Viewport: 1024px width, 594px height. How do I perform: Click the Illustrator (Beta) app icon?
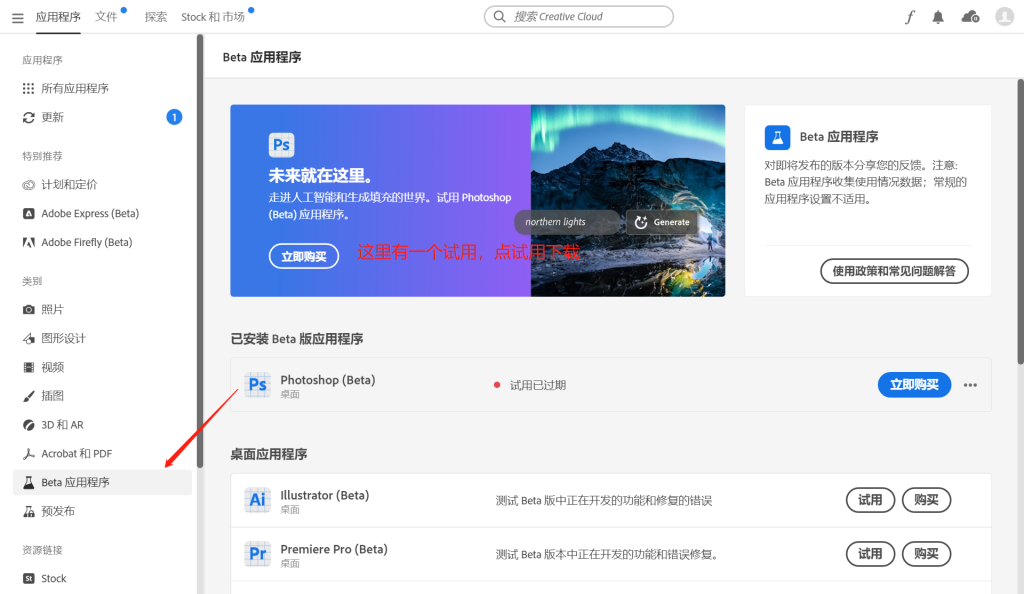point(258,499)
